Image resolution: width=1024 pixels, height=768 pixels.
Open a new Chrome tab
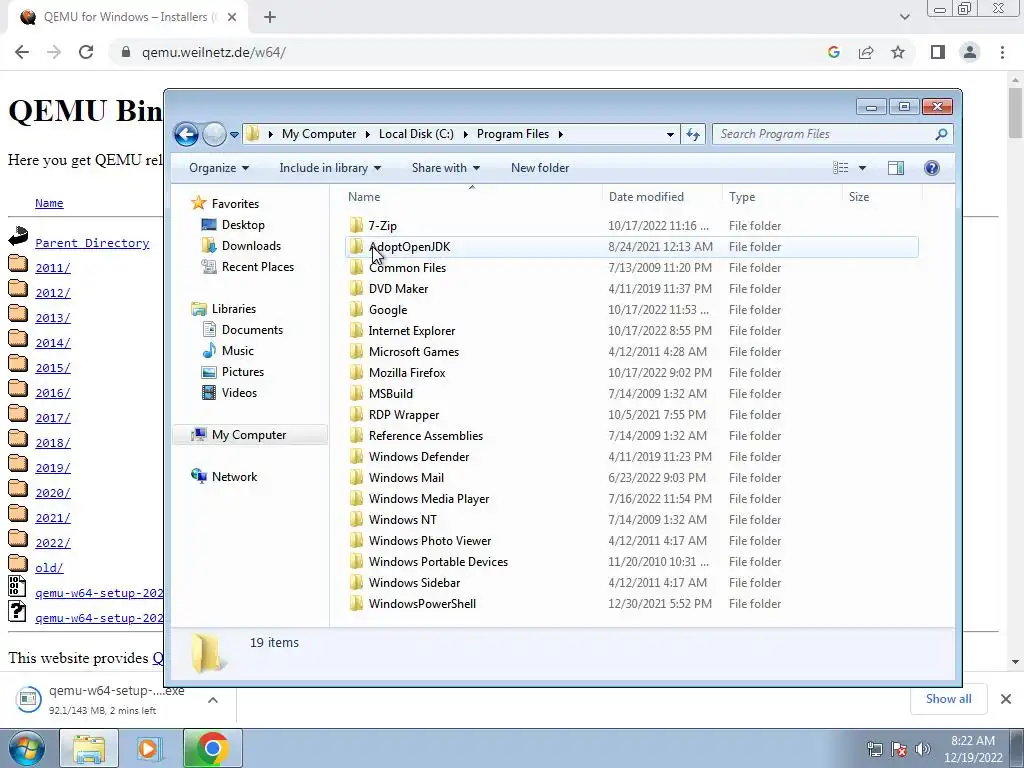point(270,17)
